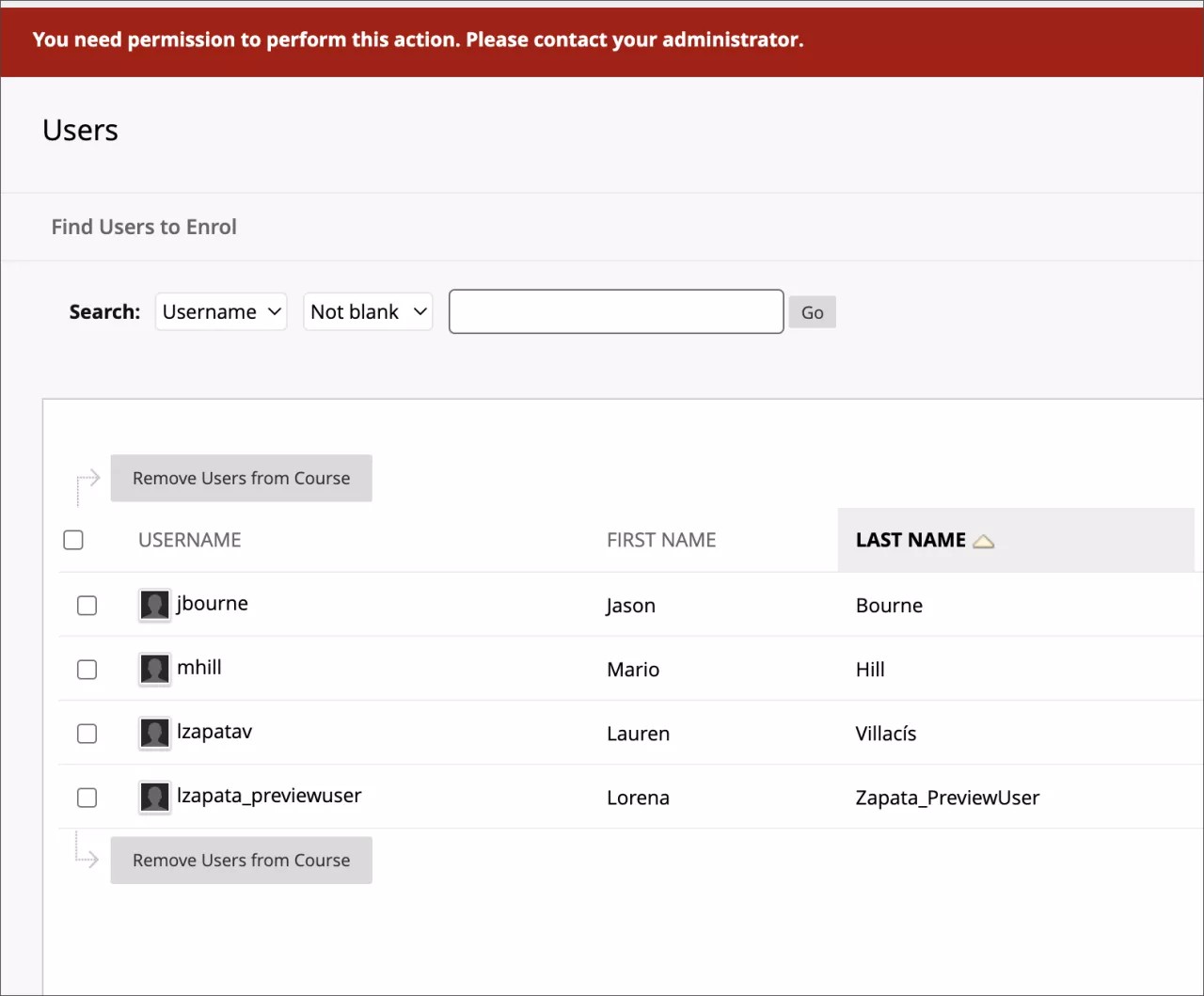Screen dimensions: 1204x996
Task: Sort the list by FIRST NAME column
Action: 660,540
